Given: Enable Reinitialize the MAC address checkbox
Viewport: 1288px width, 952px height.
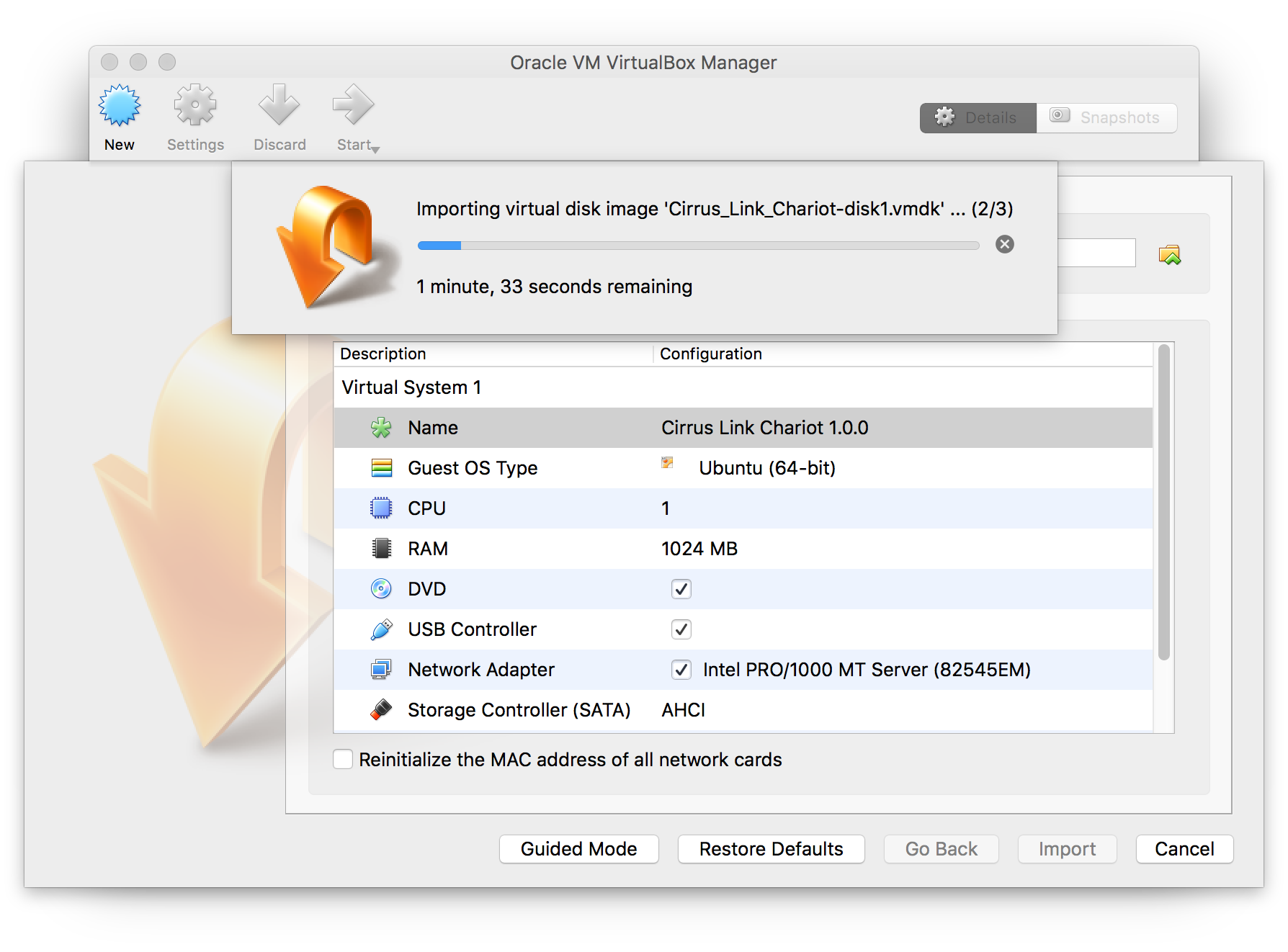Looking at the screenshot, I should pyautogui.click(x=343, y=759).
